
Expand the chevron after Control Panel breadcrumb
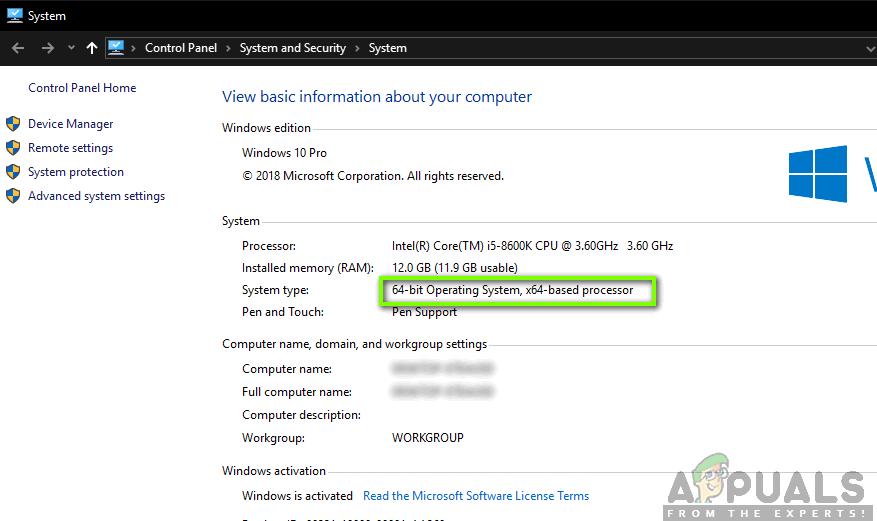[228, 48]
